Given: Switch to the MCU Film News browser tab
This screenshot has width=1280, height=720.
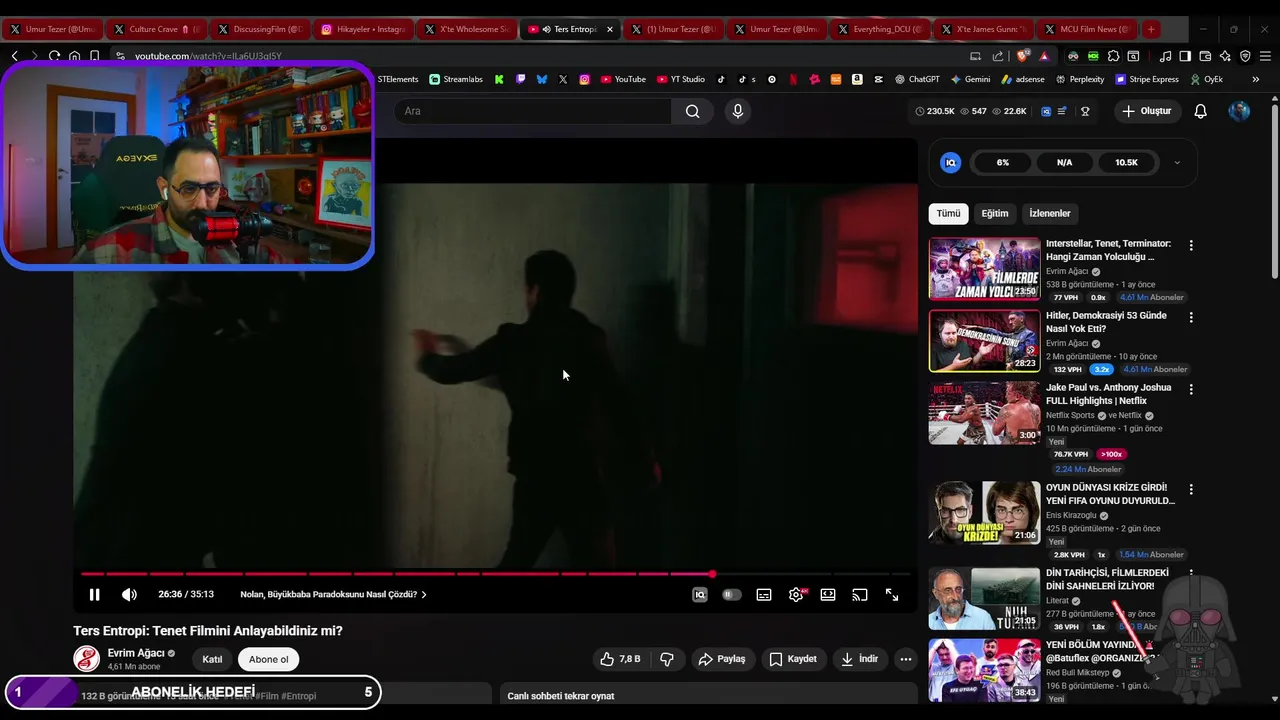Looking at the screenshot, I should [x=1088, y=29].
